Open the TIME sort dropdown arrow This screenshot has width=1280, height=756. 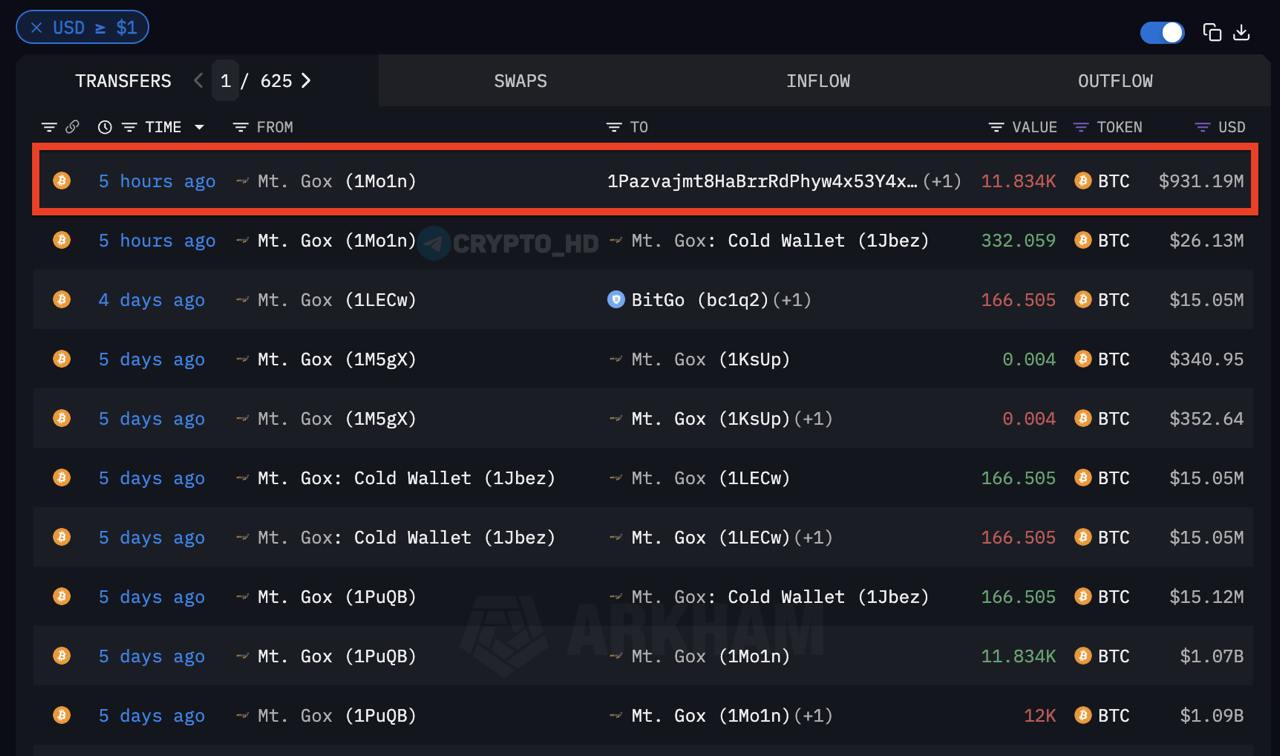click(199, 127)
